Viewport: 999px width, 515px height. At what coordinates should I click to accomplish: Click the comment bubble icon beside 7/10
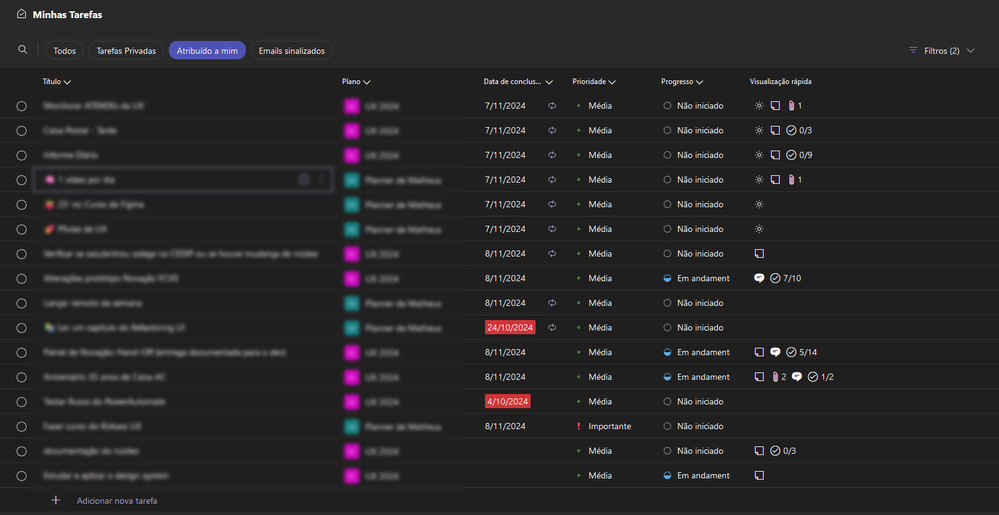pos(759,278)
